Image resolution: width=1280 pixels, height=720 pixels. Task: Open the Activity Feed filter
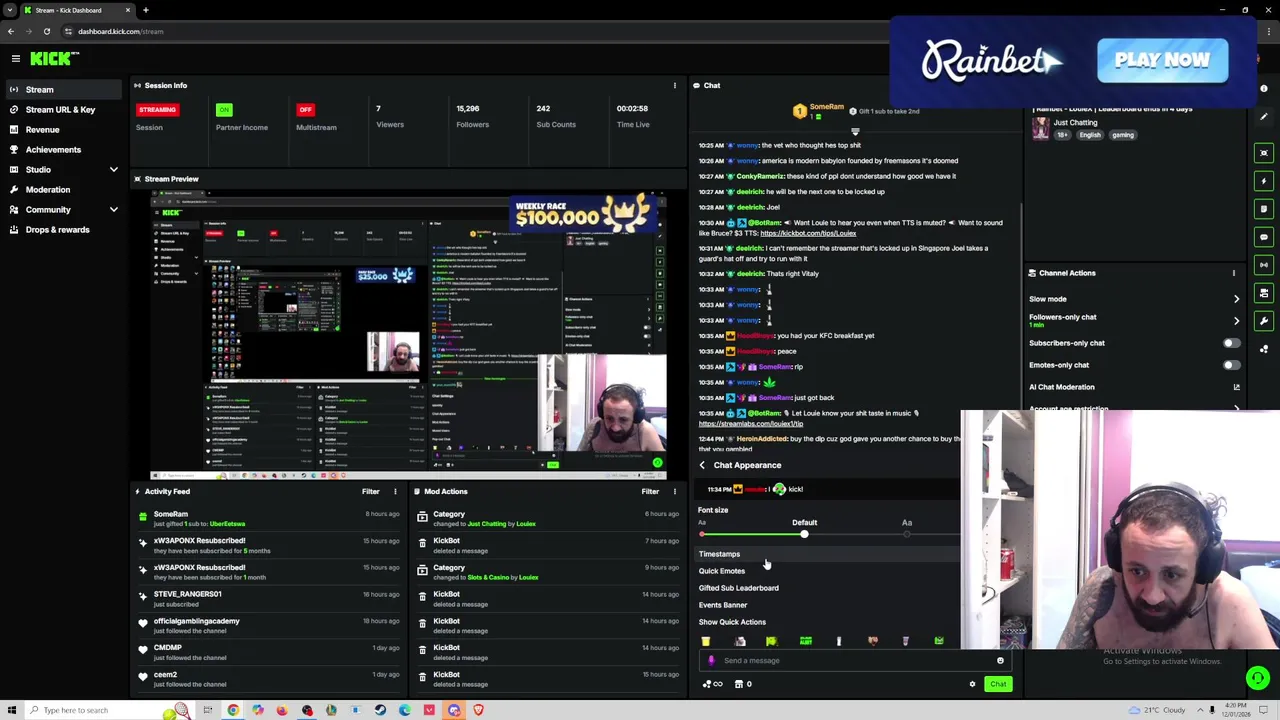tap(370, 491)
